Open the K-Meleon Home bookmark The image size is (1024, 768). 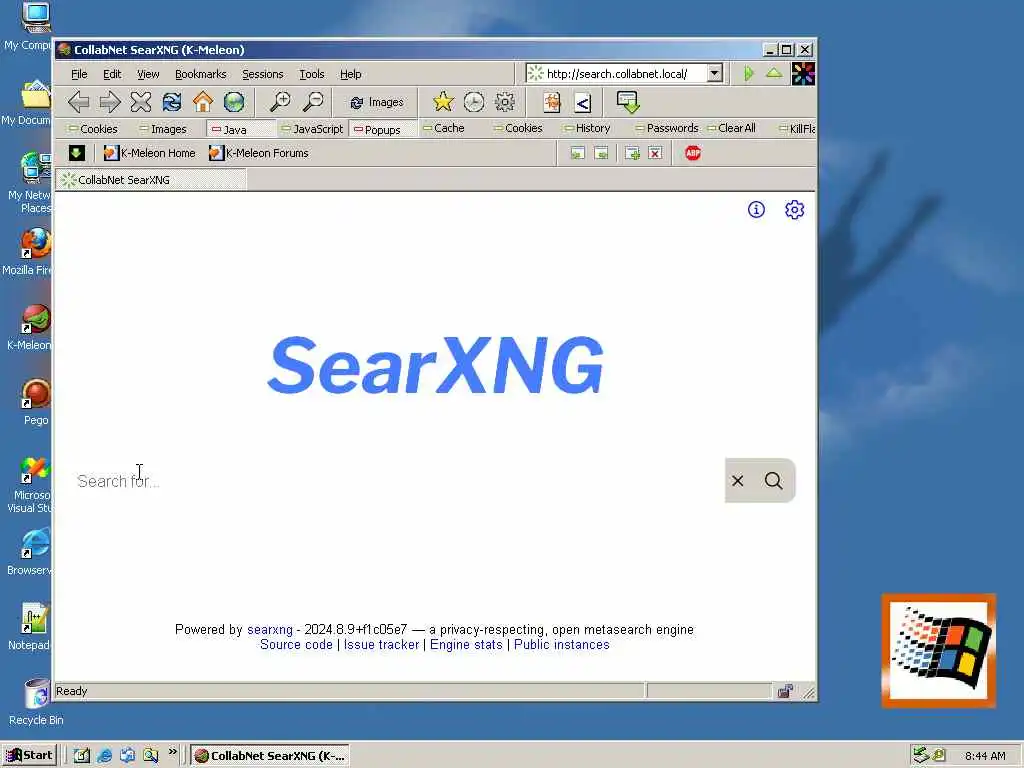(150, 153)
